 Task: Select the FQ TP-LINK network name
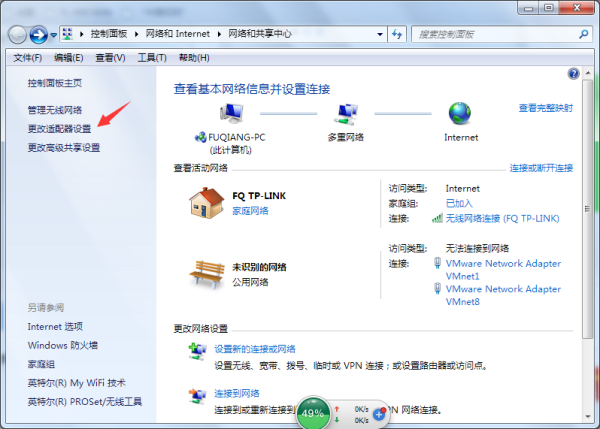(259, 196)
